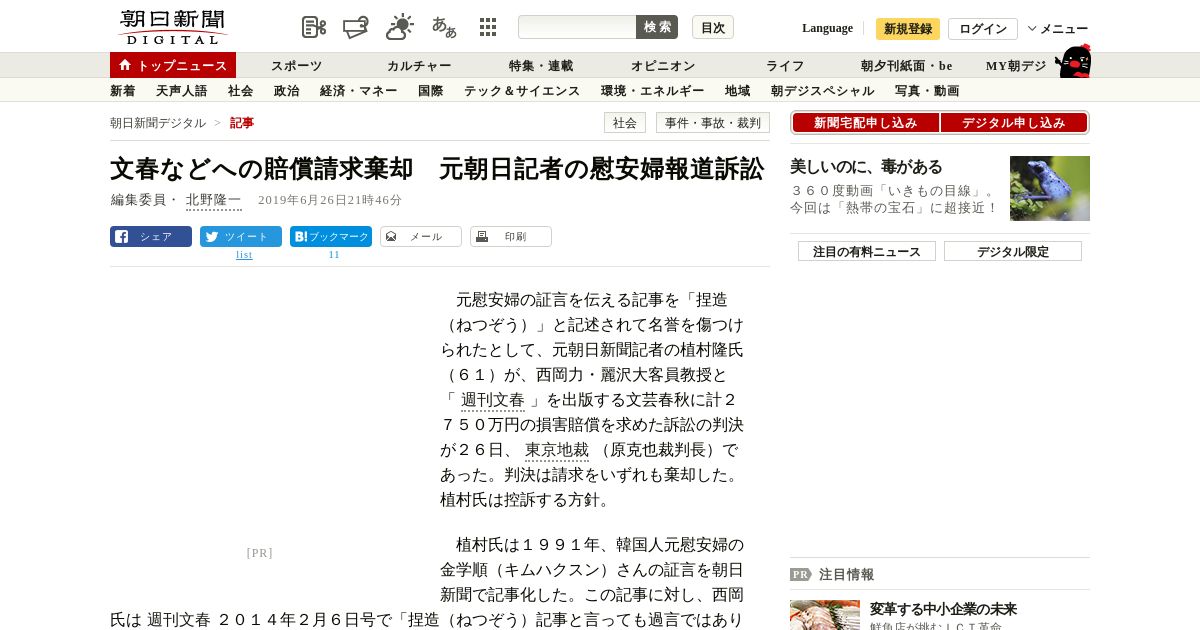Open the blue poison frog thumbnail
The width and height of the screenshot is (1200, 630).
1050,188
